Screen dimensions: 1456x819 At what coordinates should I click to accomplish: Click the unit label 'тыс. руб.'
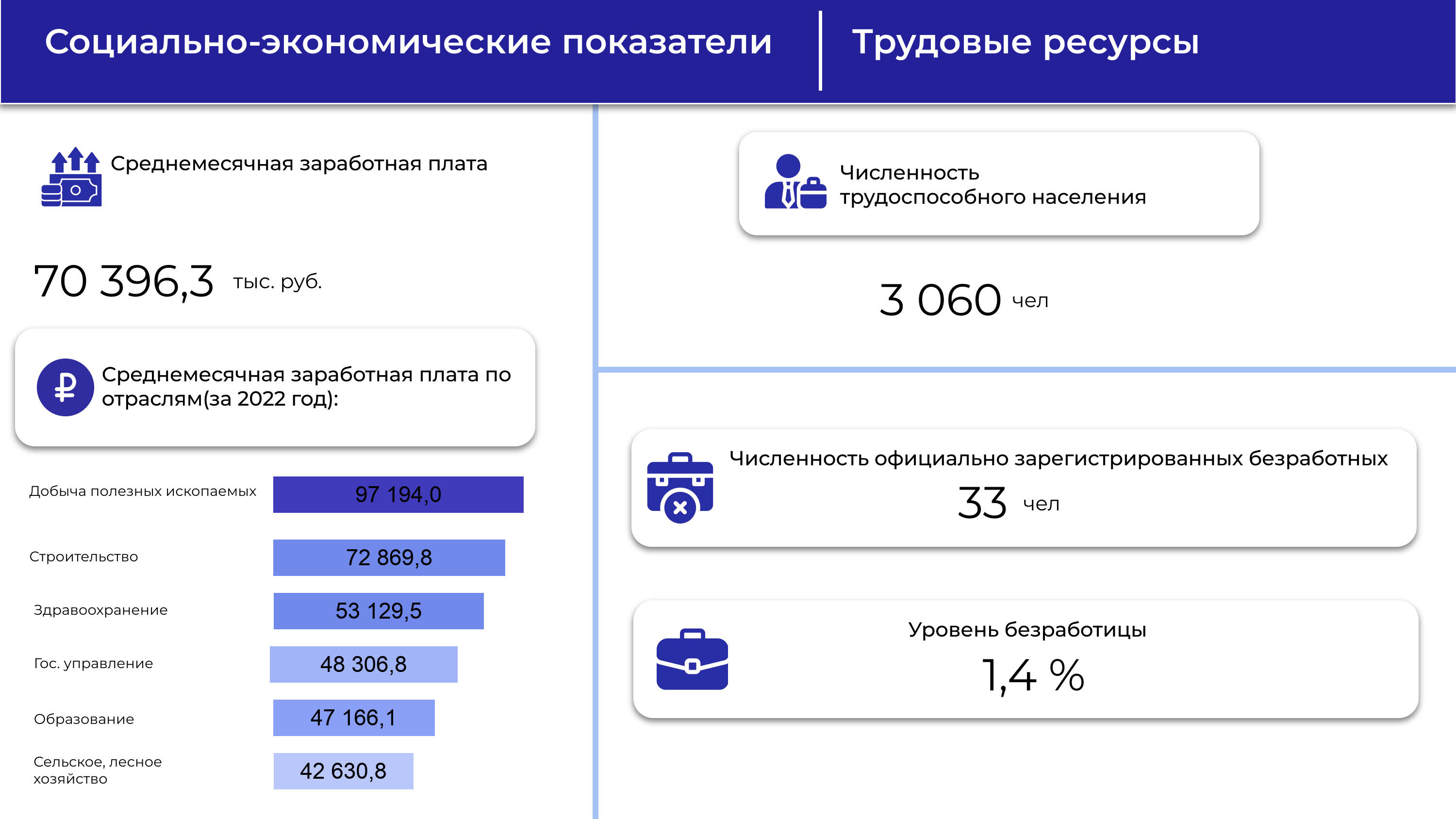pyautogui.click(x=278, y=282)
